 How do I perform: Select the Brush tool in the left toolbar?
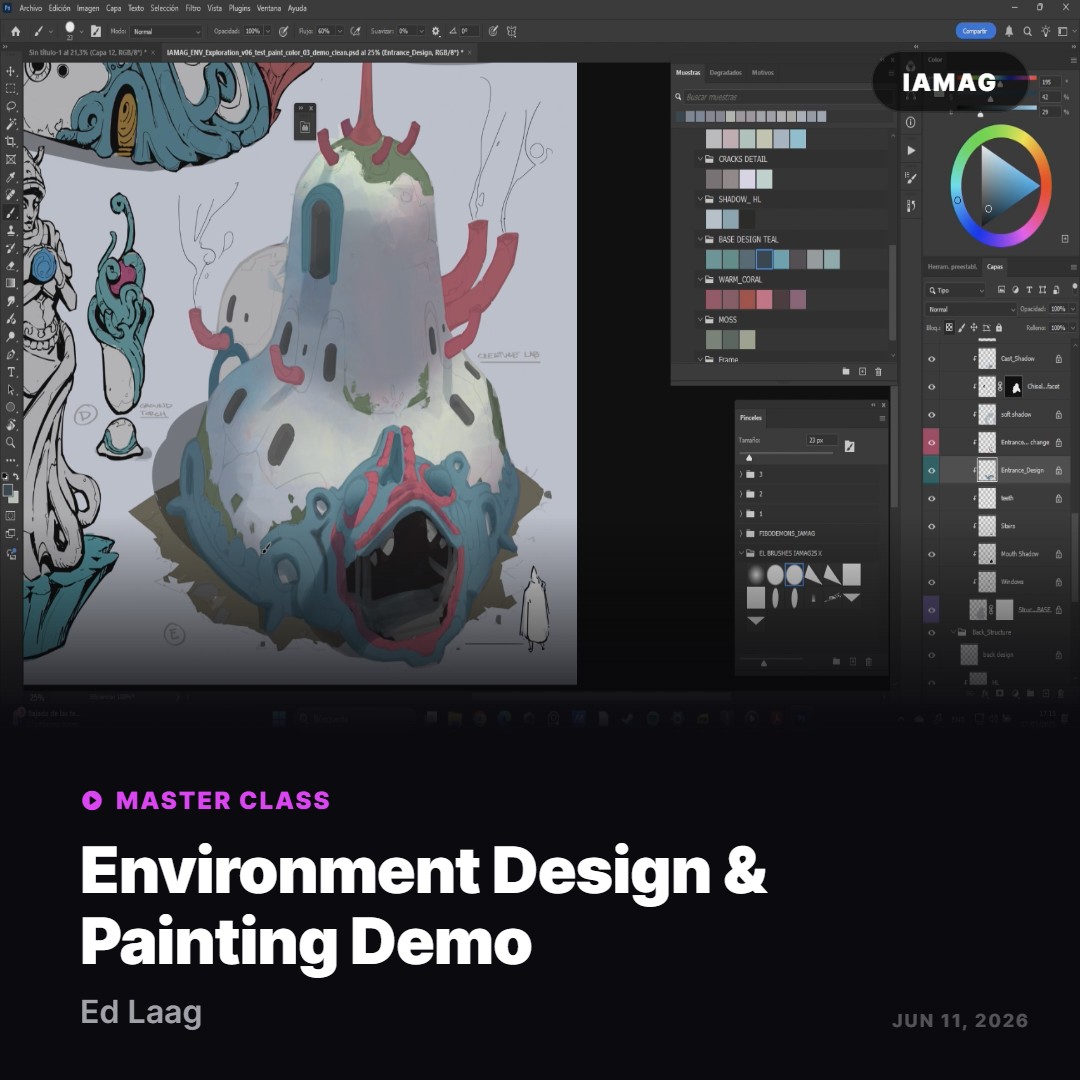coord(10,212)
